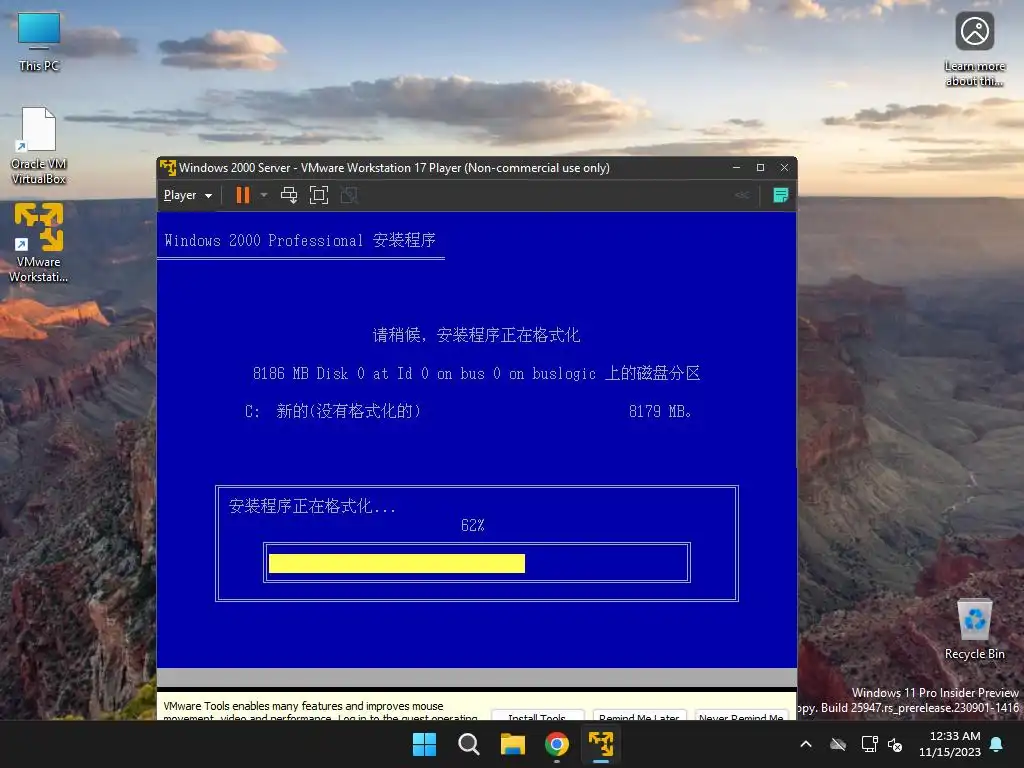Click the yellow formatting progress bar

pyautogui.click(x=396, y=564)
